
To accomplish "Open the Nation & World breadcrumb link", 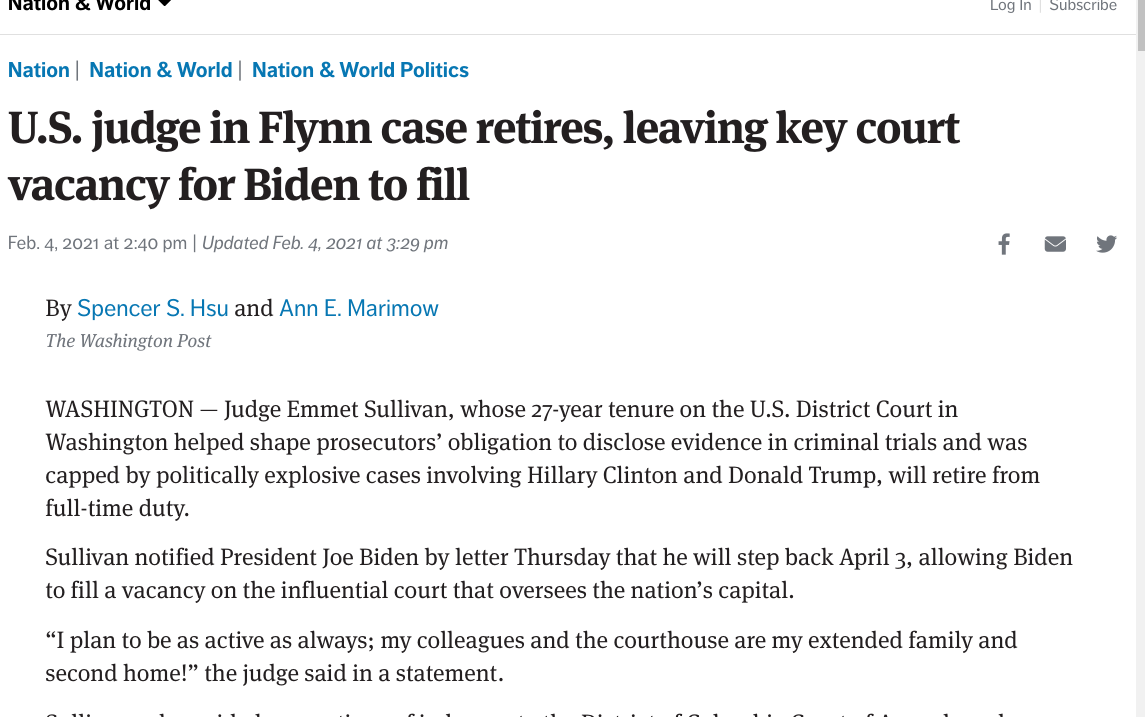I will (161, 70).
